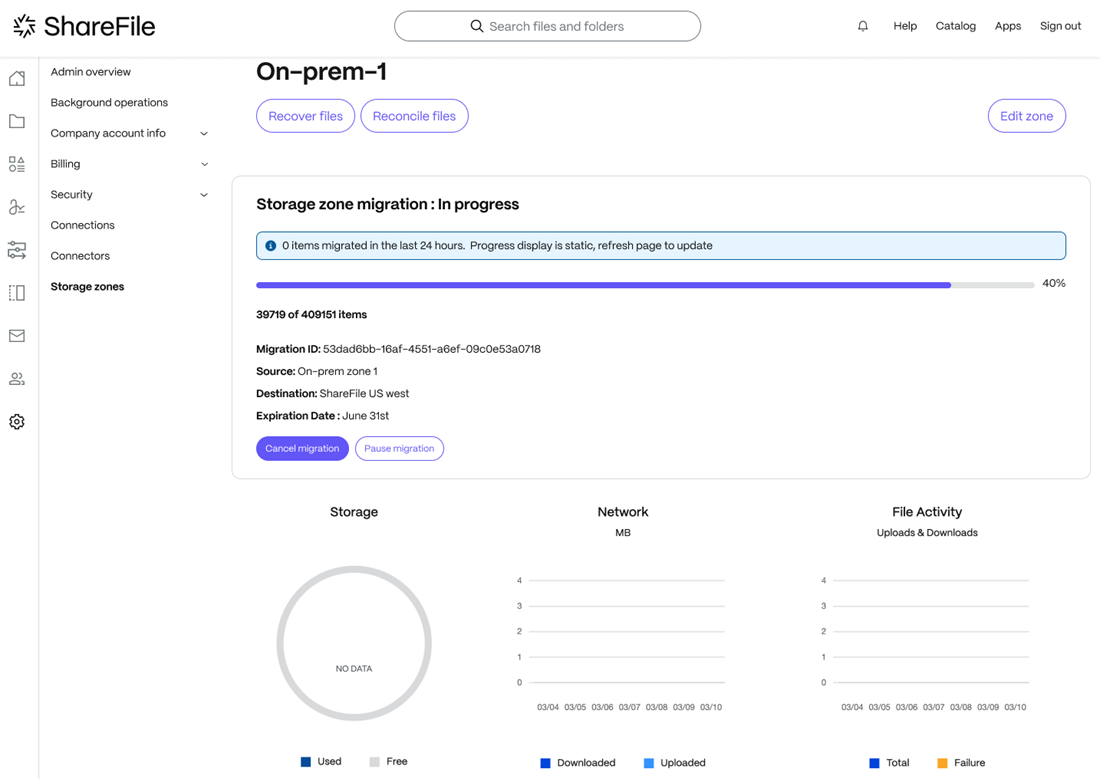Open the people icon in sidebar
Viewport: 1100px width, 779px height.
[17, 379]
